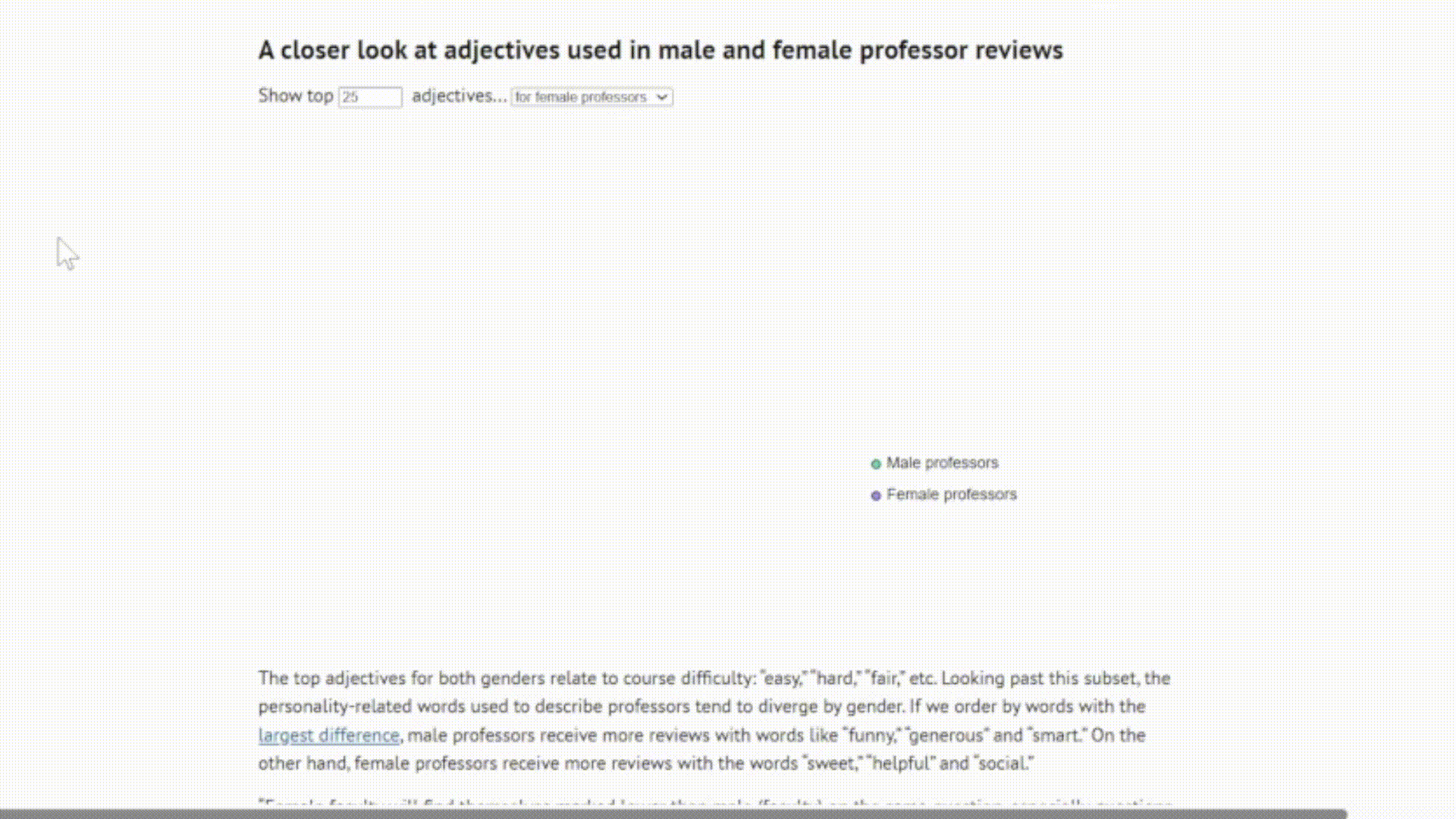Click into the top adjectives number field
Screen dimensions: 1456x819
pos(370,97)
